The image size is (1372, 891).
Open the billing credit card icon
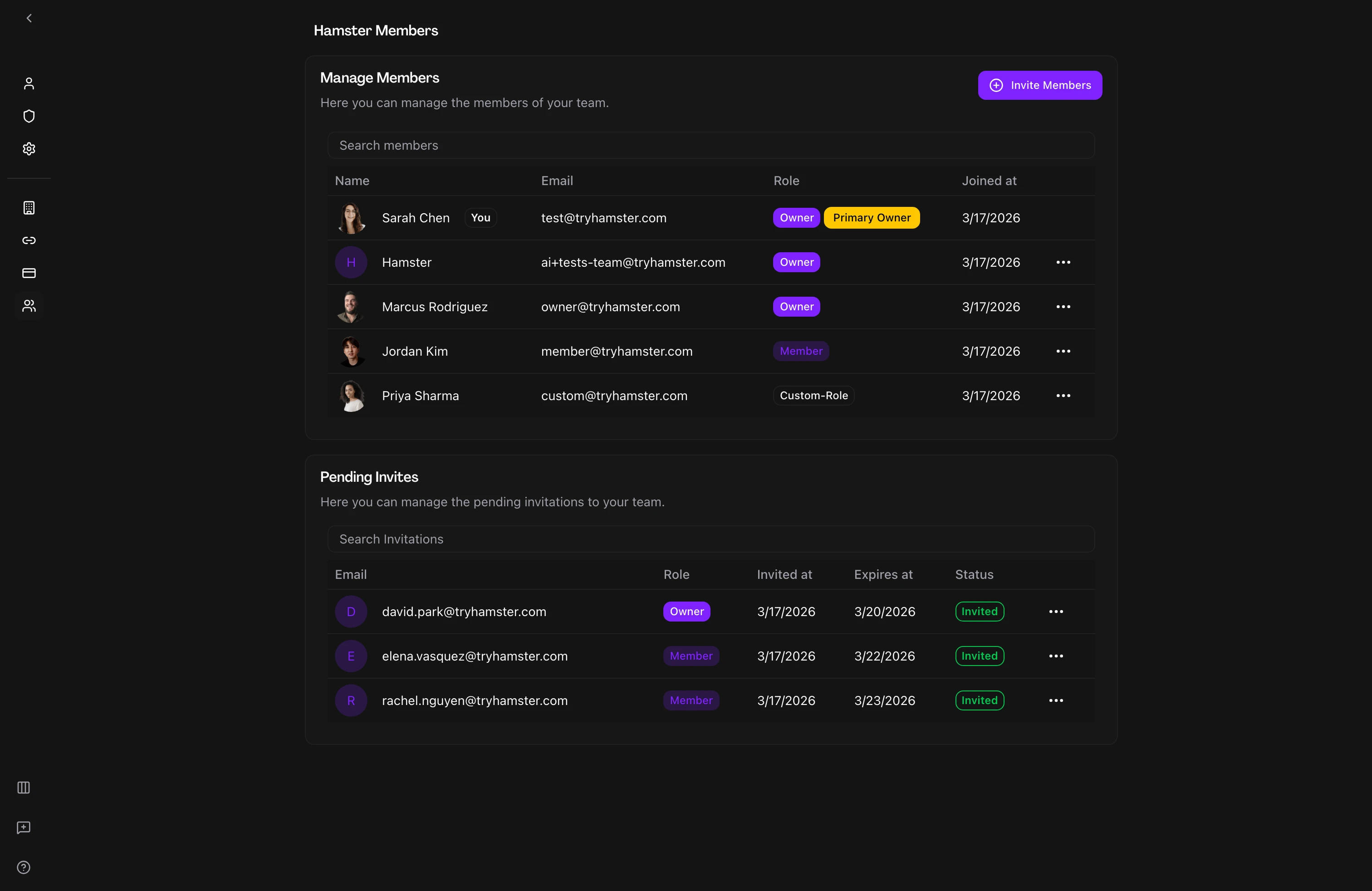click(x=28, y=273)
